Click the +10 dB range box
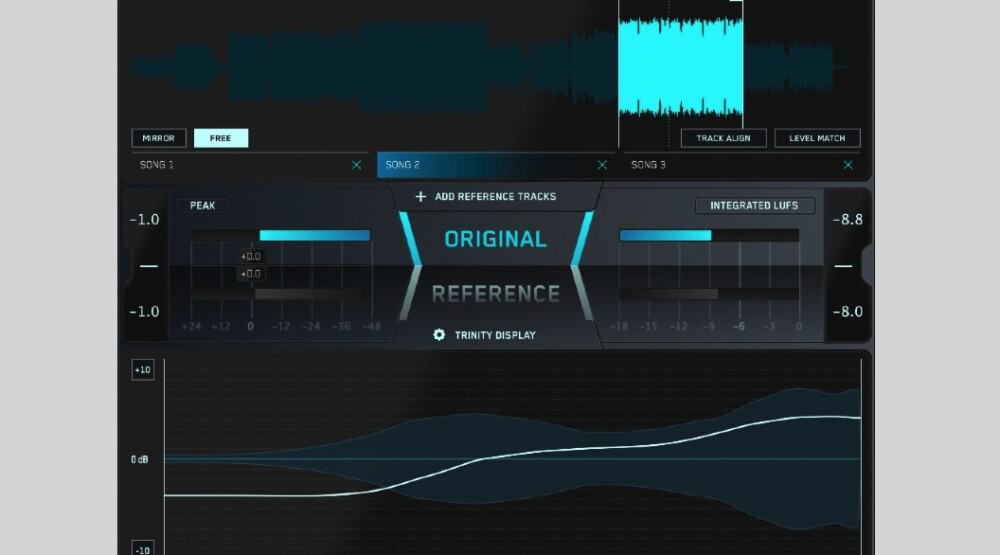The height and width of the screenshot is (555, 1000). (x=143, y=370)
